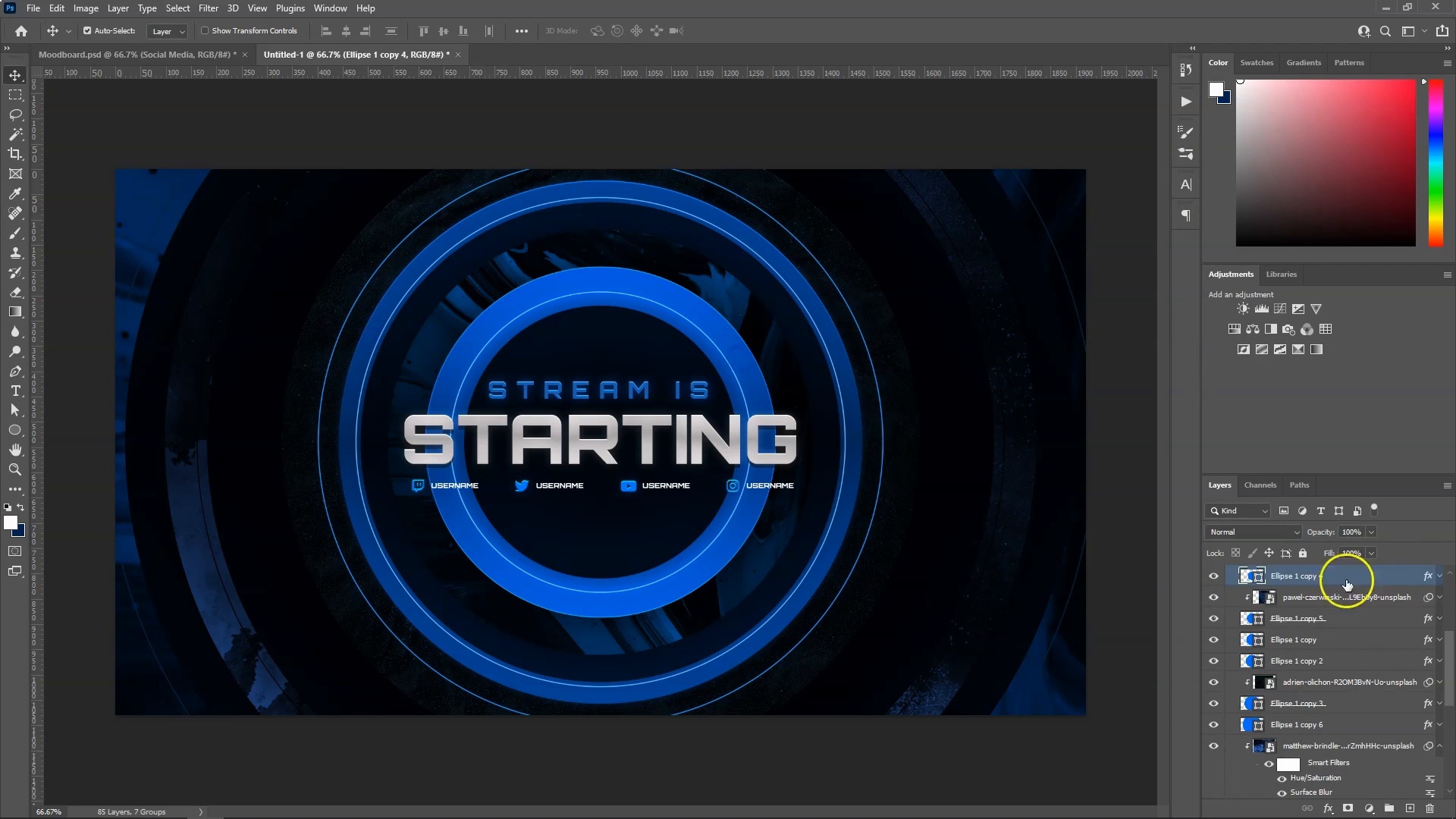Select the Rectangular Marquee tool
This screenshot has height=819, width=1456.
pos(15,95)
